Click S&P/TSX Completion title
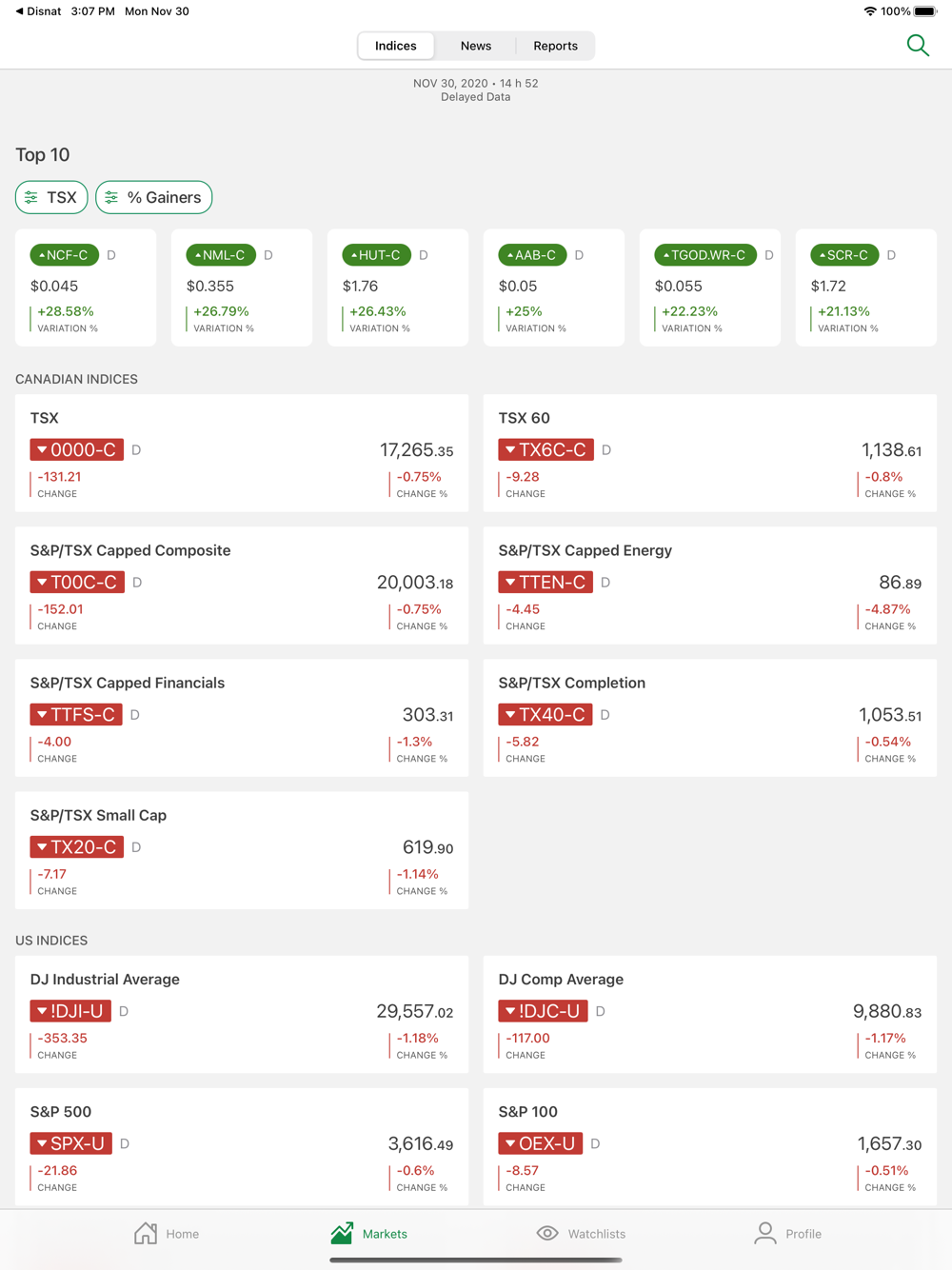This screenshot has height=1270, width=952. pos(572,683)
